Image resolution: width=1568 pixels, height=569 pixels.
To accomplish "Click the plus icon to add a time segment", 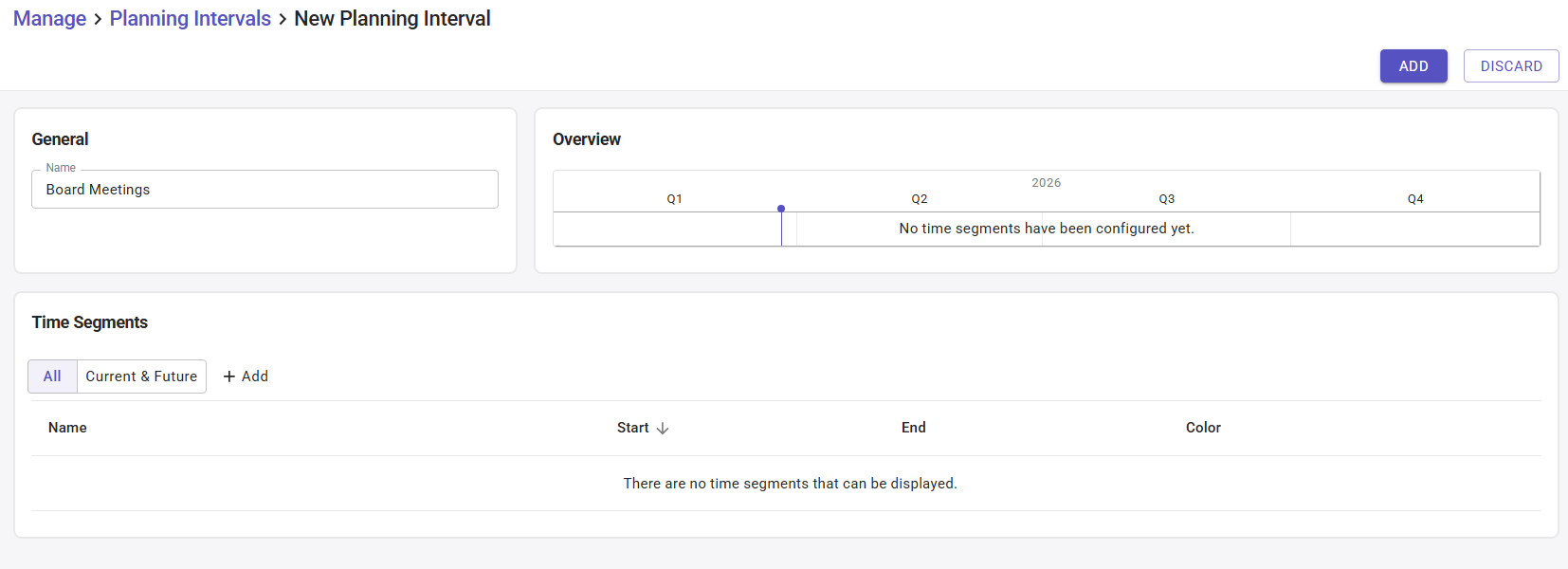I will coord(229,376).
